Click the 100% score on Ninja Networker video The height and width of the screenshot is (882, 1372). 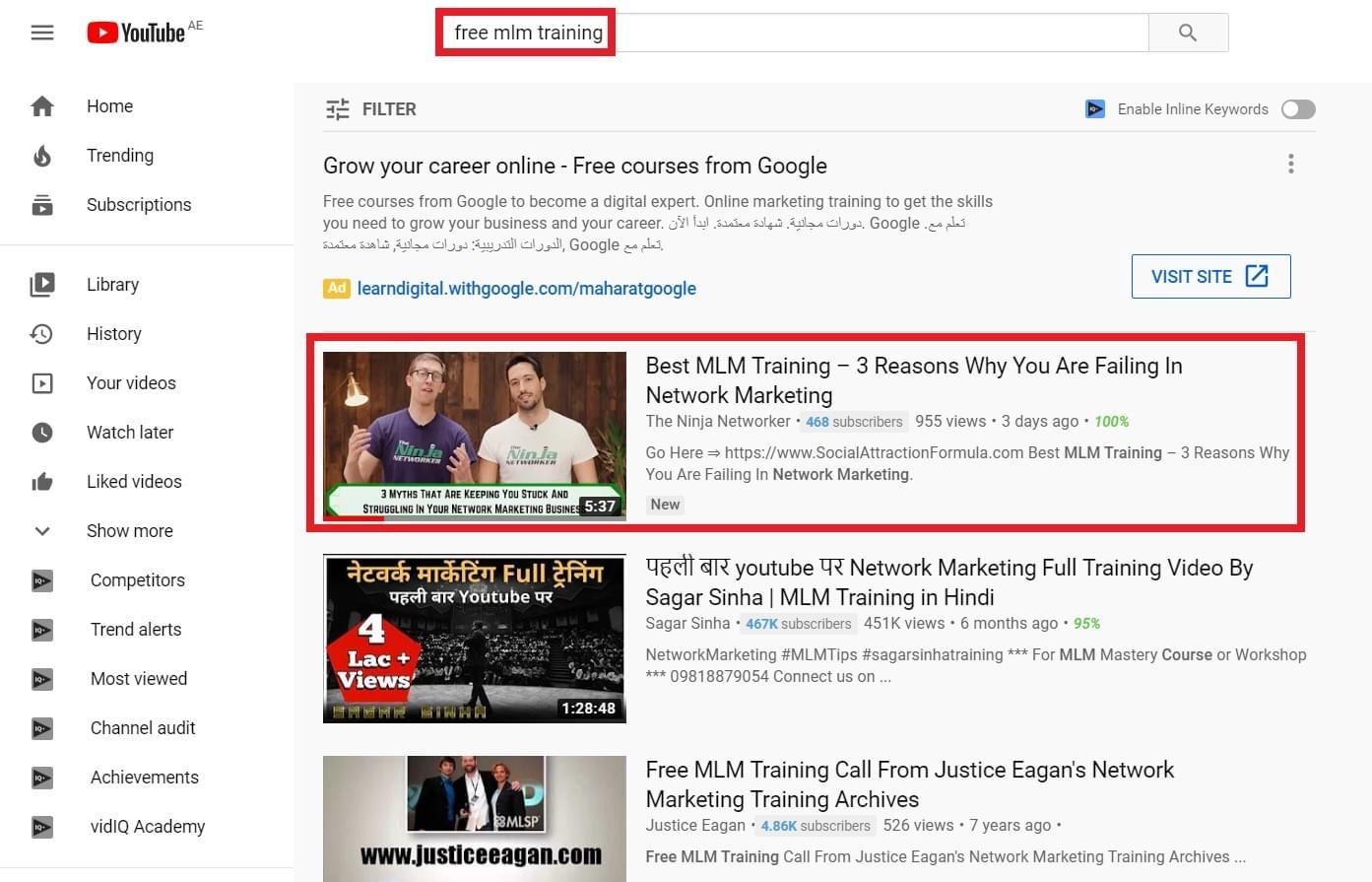pyautogui.click(x=1112, y=422)
